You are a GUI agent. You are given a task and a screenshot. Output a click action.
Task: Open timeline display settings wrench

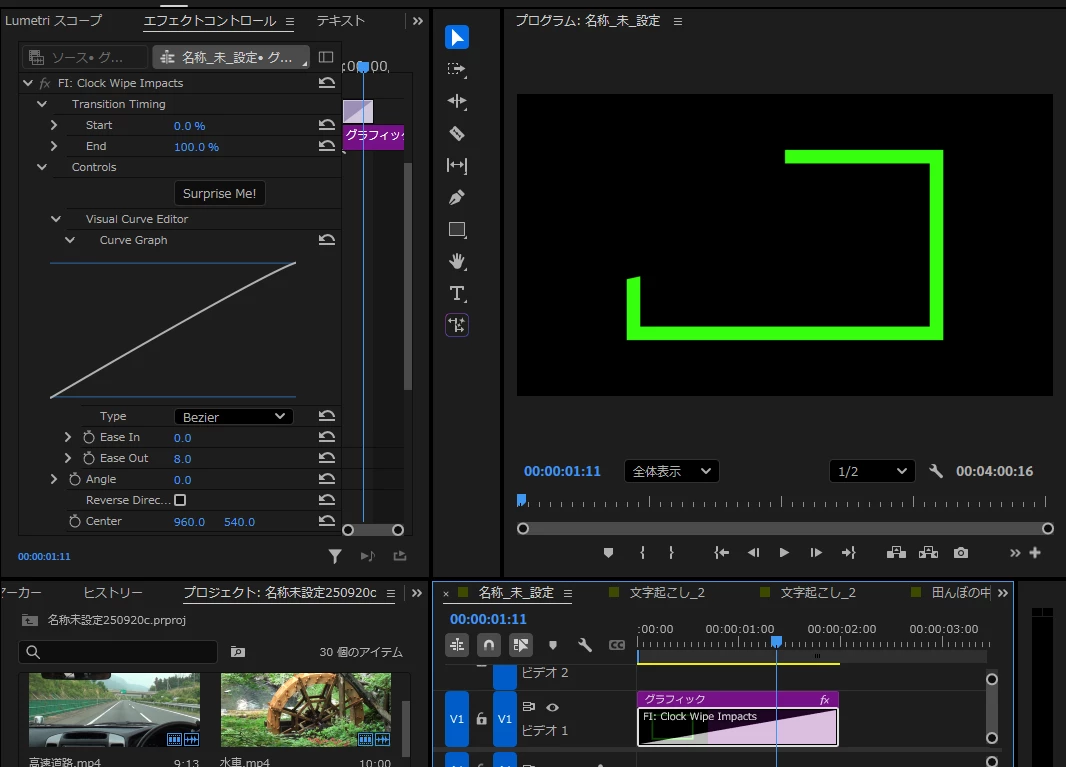(585, 645)
